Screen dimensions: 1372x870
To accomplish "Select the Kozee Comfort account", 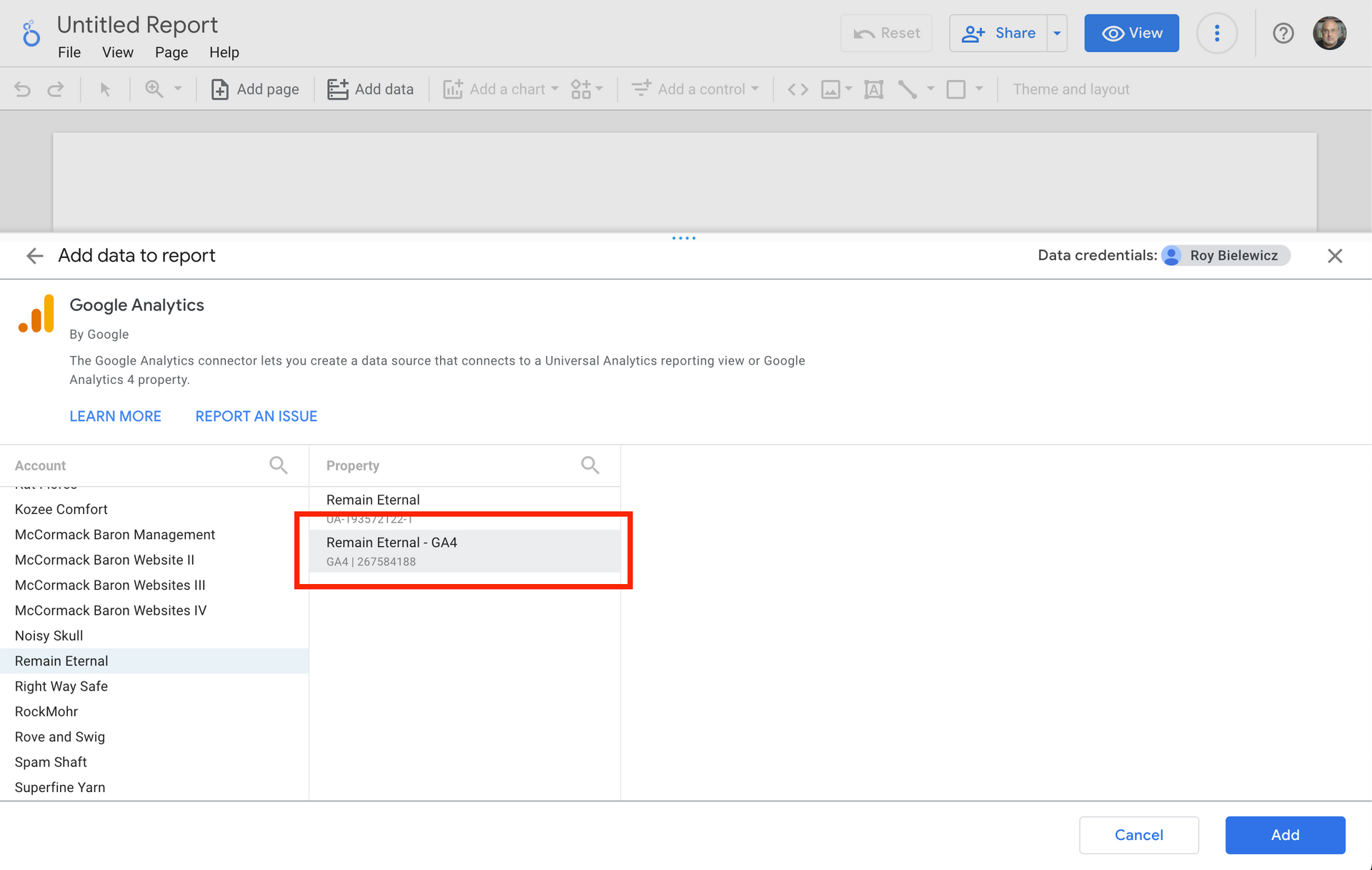I will click(154, 509).
